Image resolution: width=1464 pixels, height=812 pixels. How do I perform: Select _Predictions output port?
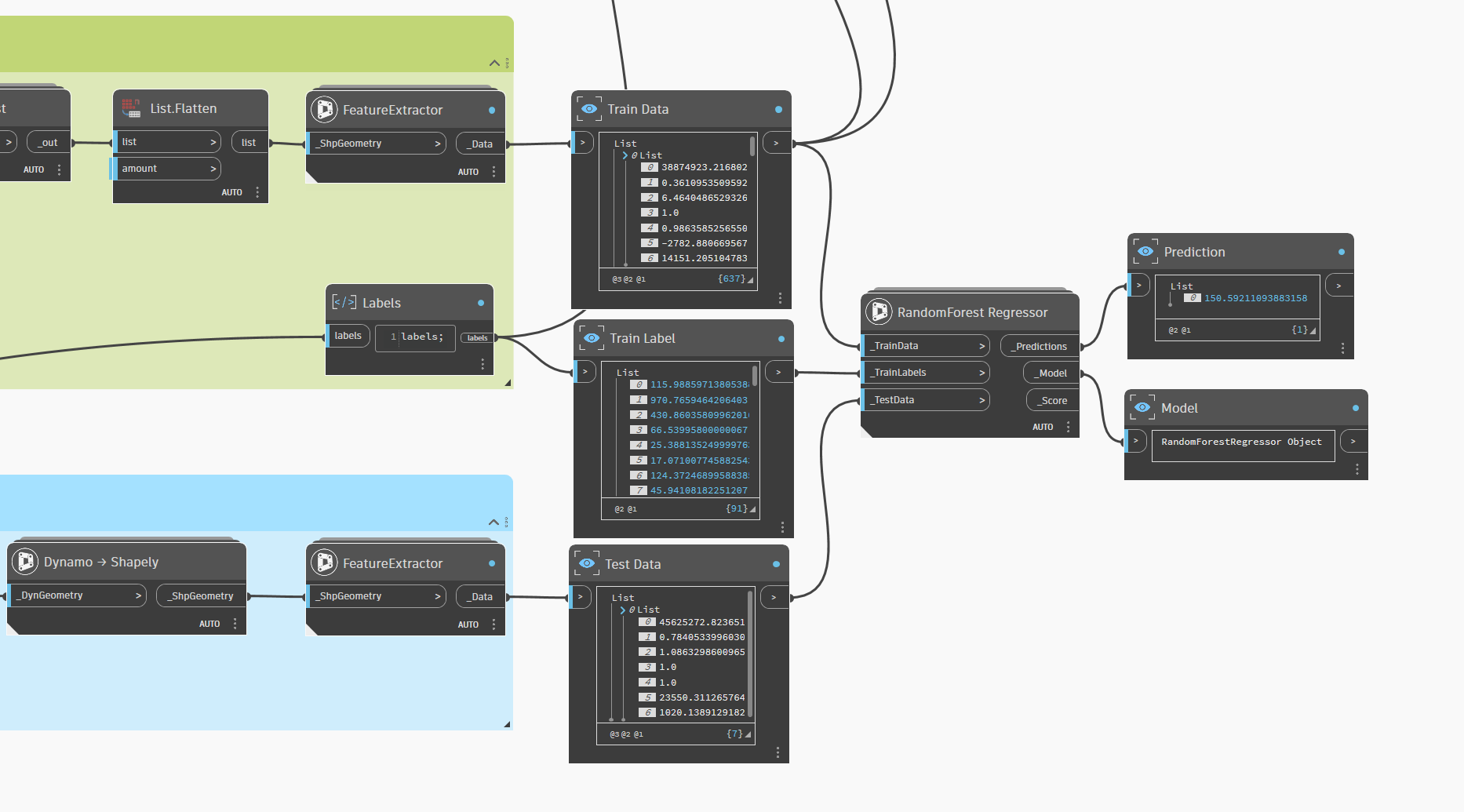pyautogui.click(x=1040, y=346)
